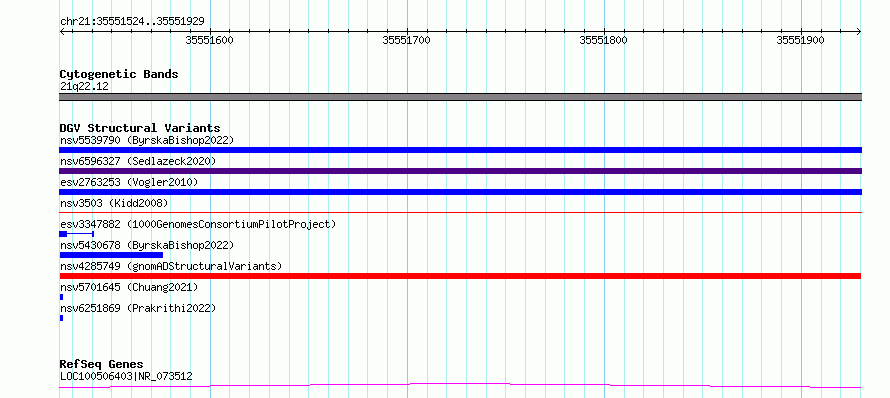Click nsv3503 (Kidd2008) label
890x398 pixels.
pyautogui.click(x=114, y=203)
